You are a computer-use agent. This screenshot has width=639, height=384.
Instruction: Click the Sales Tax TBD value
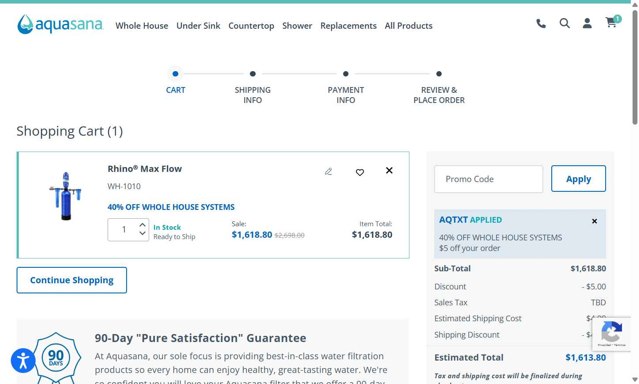click(598, 302)
